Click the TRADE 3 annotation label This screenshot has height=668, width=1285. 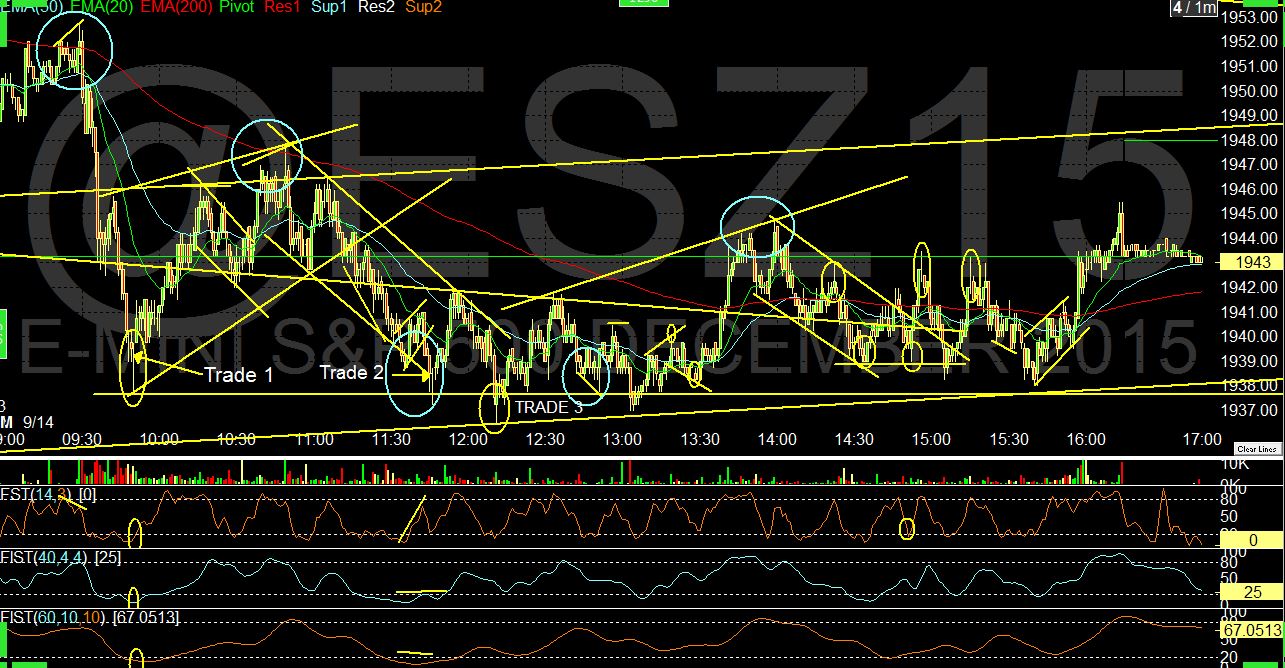pos(548,407)
